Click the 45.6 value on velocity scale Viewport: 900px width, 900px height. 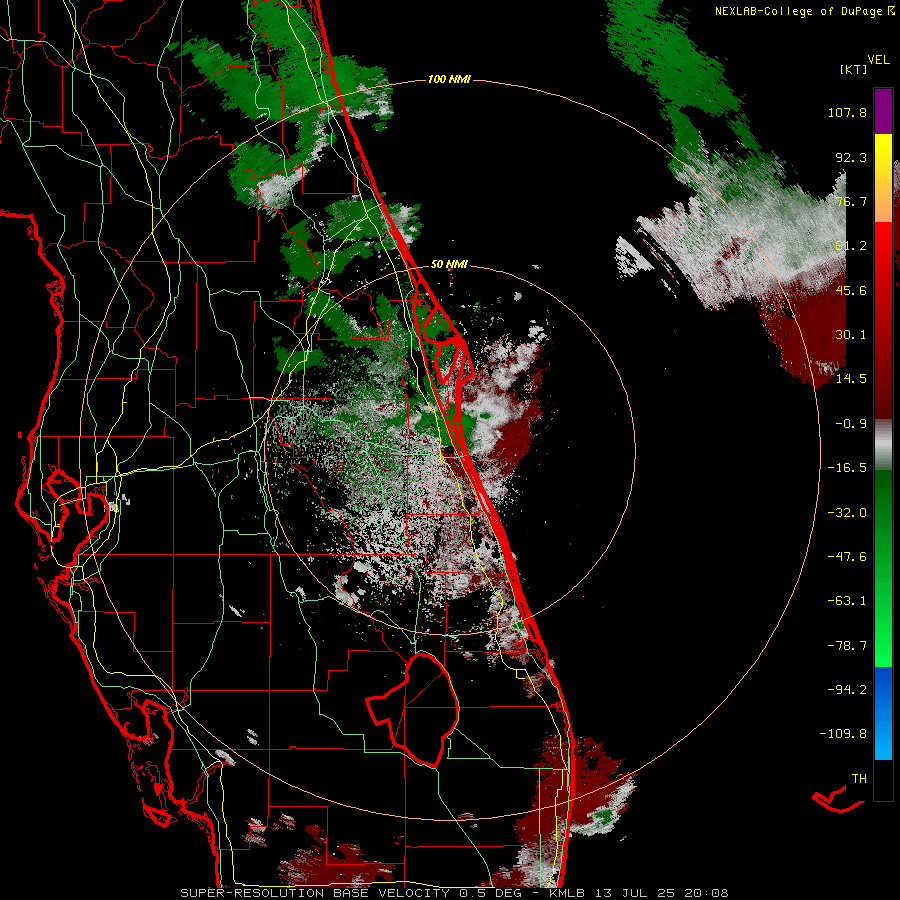[851, 290]
